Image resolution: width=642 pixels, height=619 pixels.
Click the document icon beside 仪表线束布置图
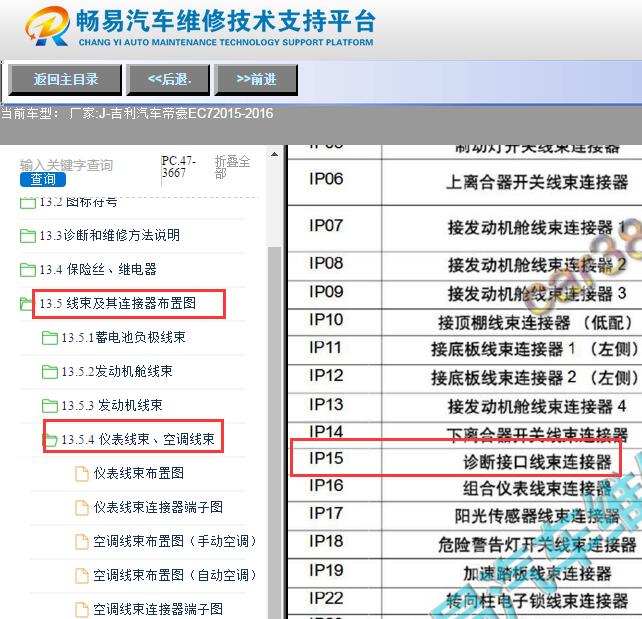[82, 474]
